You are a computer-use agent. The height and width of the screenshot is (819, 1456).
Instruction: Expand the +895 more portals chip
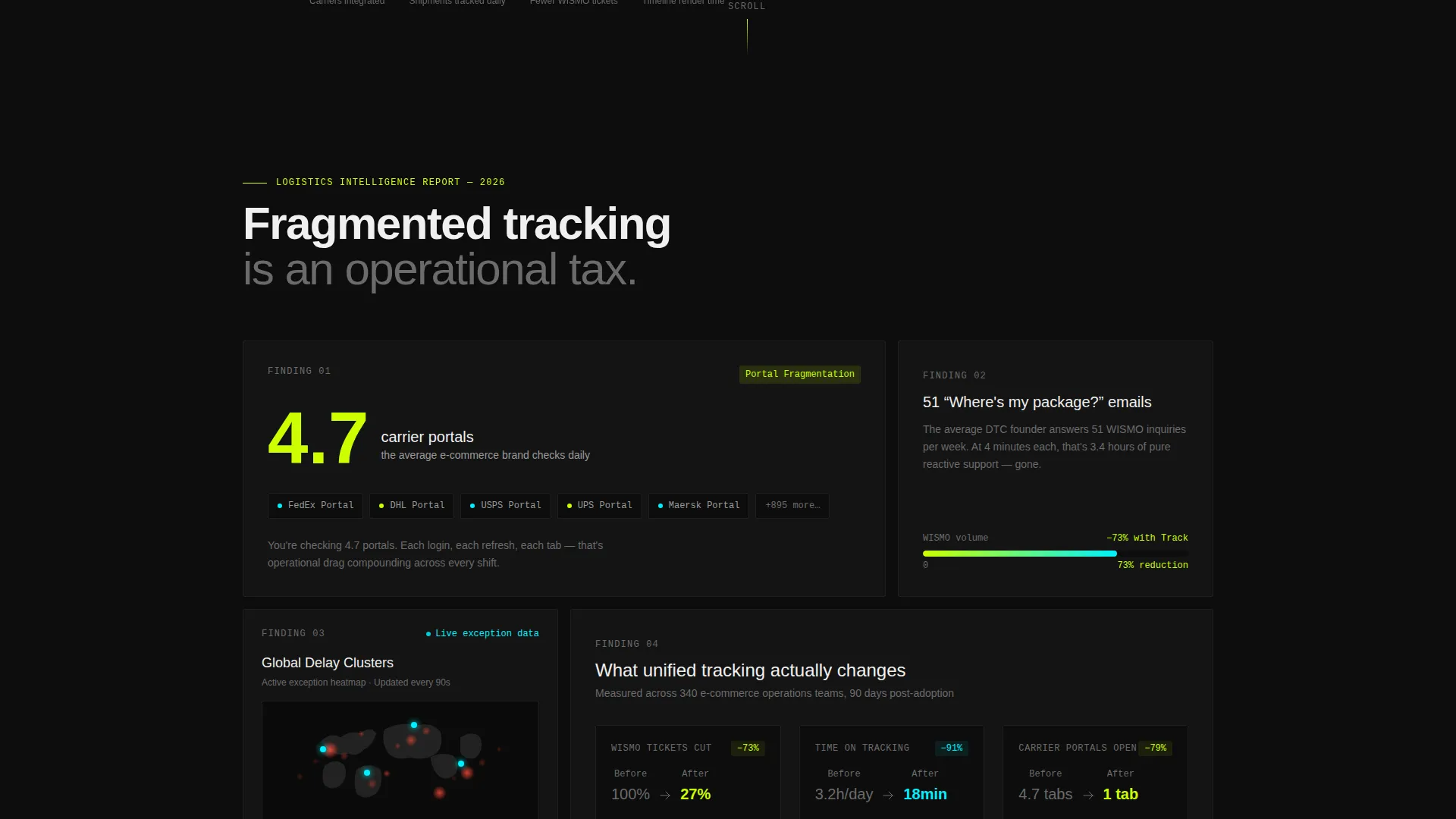(x=792, y=506)
